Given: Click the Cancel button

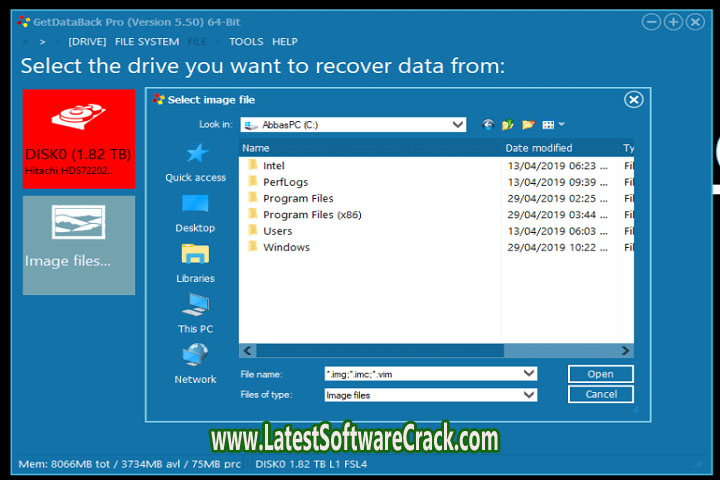Looking at the screenshot, I should [600, 394].
